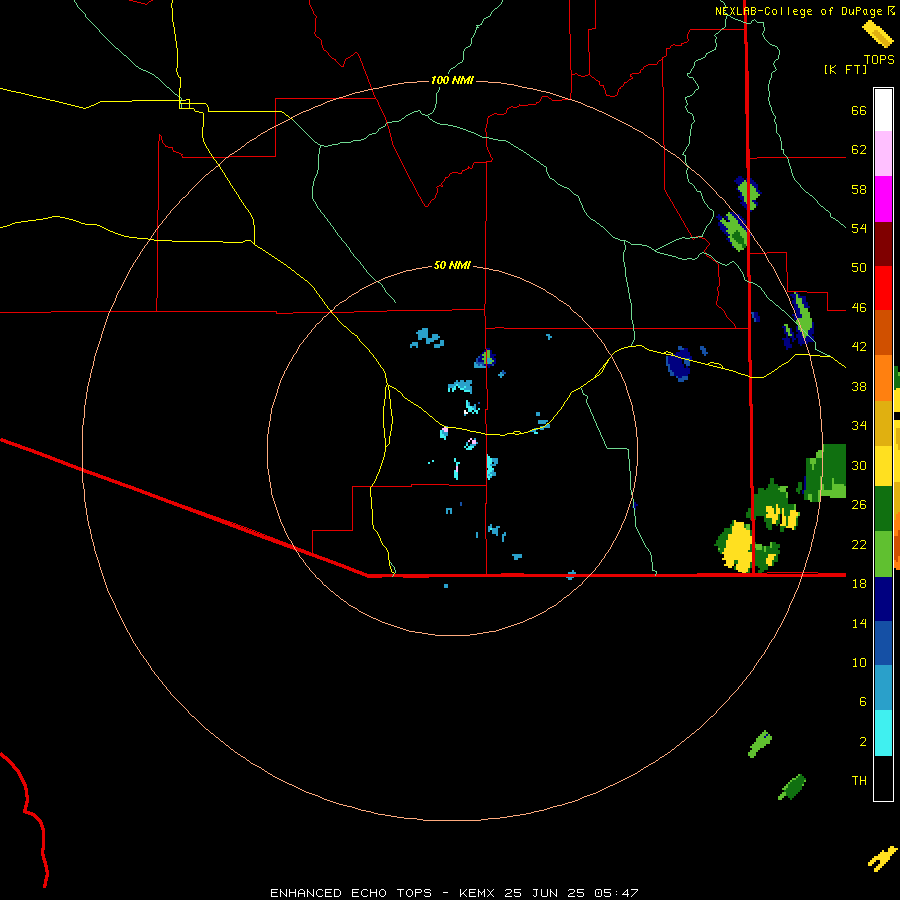This screenshot has height=900, width=900.
Task: Pick the 38 scale label
Action: tap(859, 386)
